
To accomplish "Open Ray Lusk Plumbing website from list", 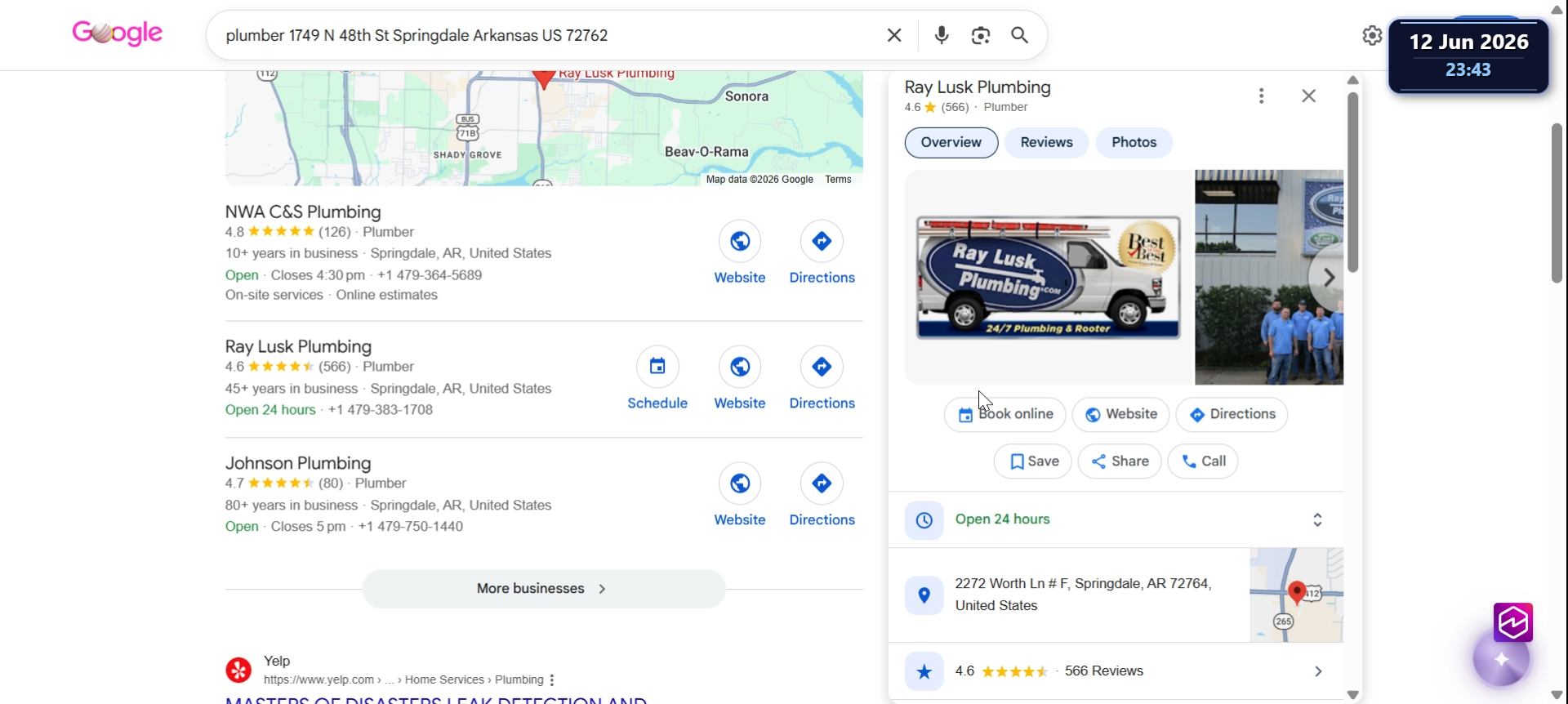I will click(740, 367).
